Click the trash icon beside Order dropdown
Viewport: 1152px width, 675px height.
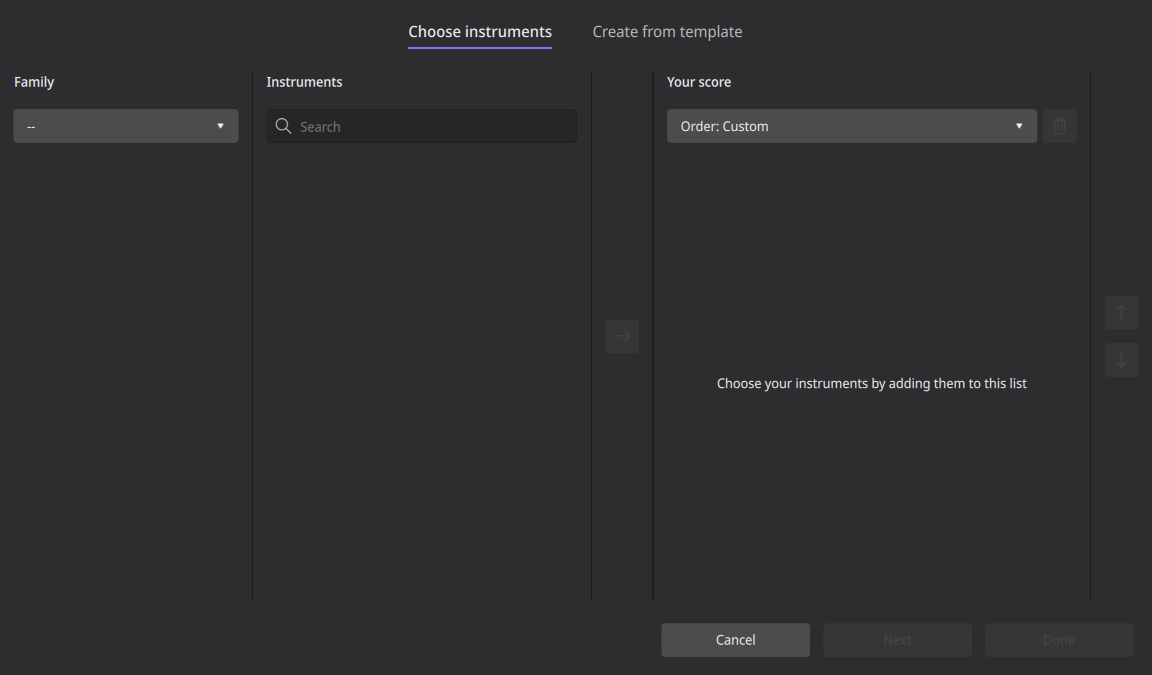click(x=1059, y=126)
